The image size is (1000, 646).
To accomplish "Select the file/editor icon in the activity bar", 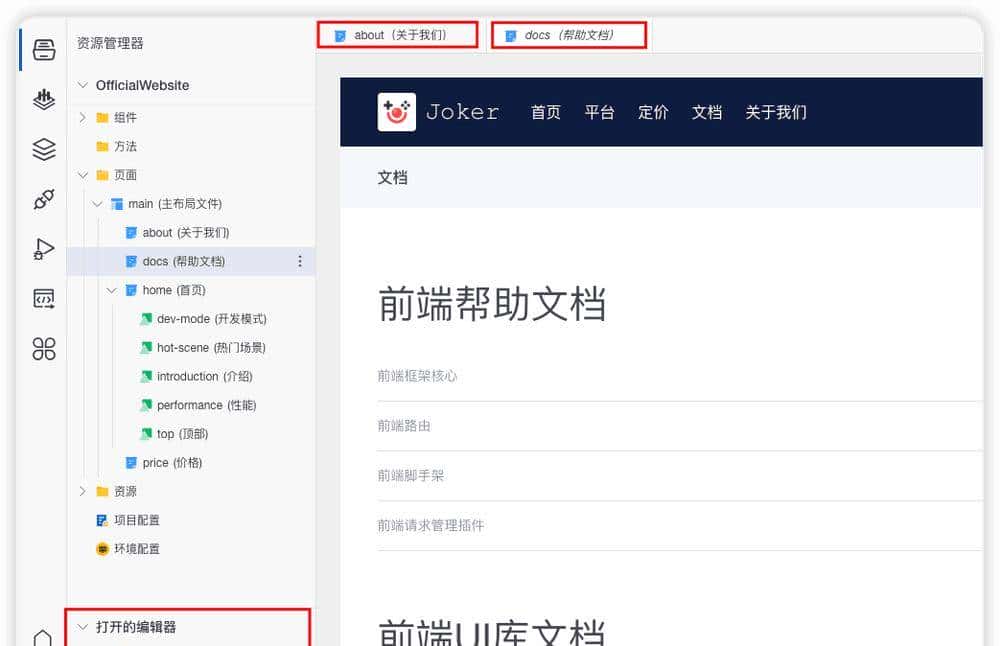I will (x=43, y=50).
